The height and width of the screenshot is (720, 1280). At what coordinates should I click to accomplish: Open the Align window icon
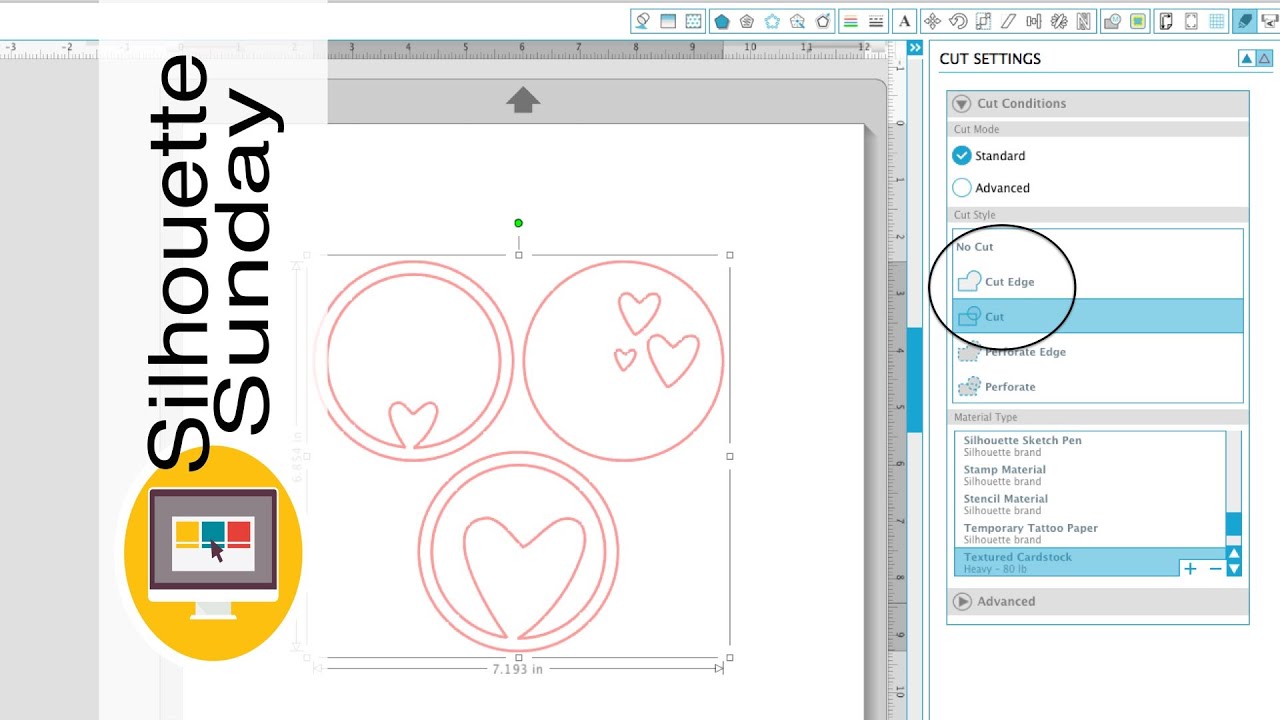1034,20
